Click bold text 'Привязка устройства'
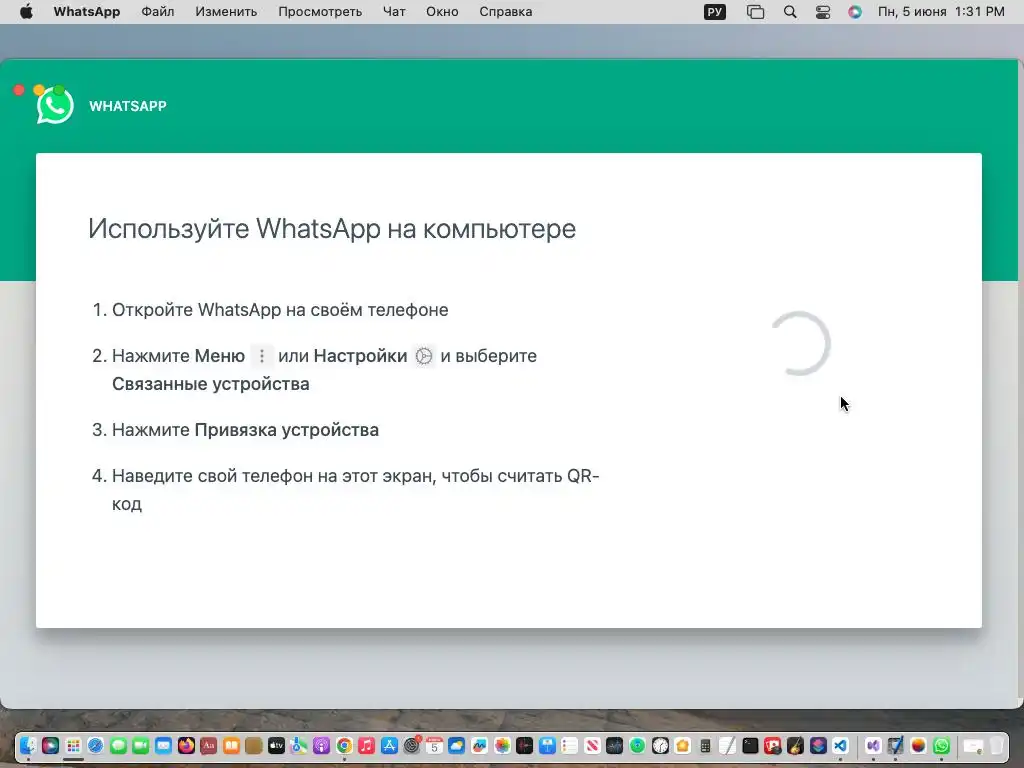The image size is (1024, 768). tap(287, 430)
